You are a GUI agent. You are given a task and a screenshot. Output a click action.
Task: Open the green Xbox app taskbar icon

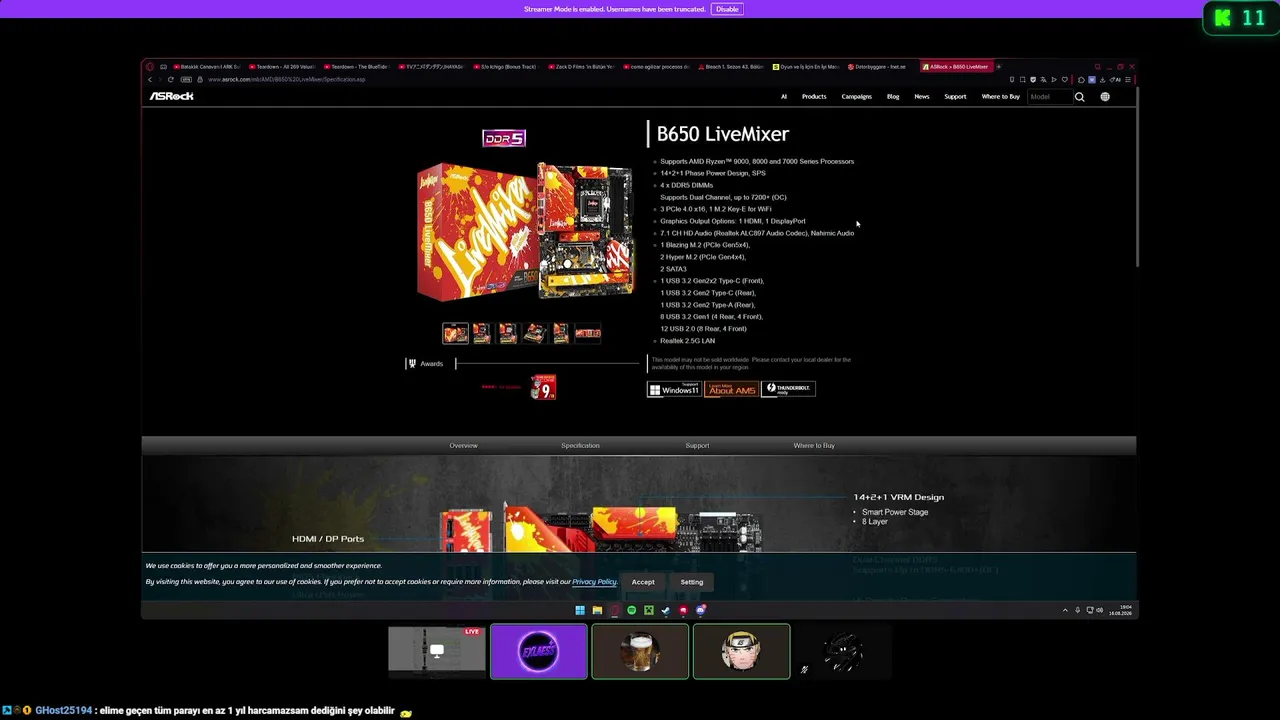point(649,610)
